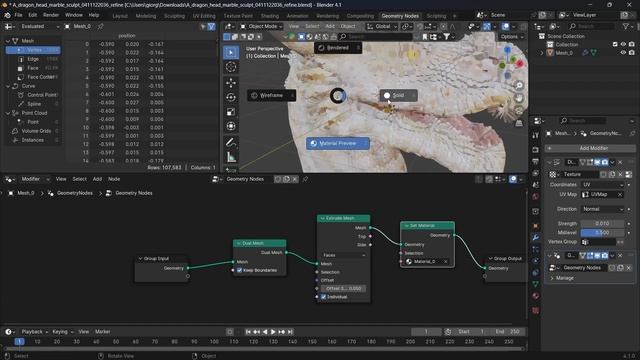Open the viewport Options dropdown
Viewport: 640px width, 360px height.
click(512, 37)
